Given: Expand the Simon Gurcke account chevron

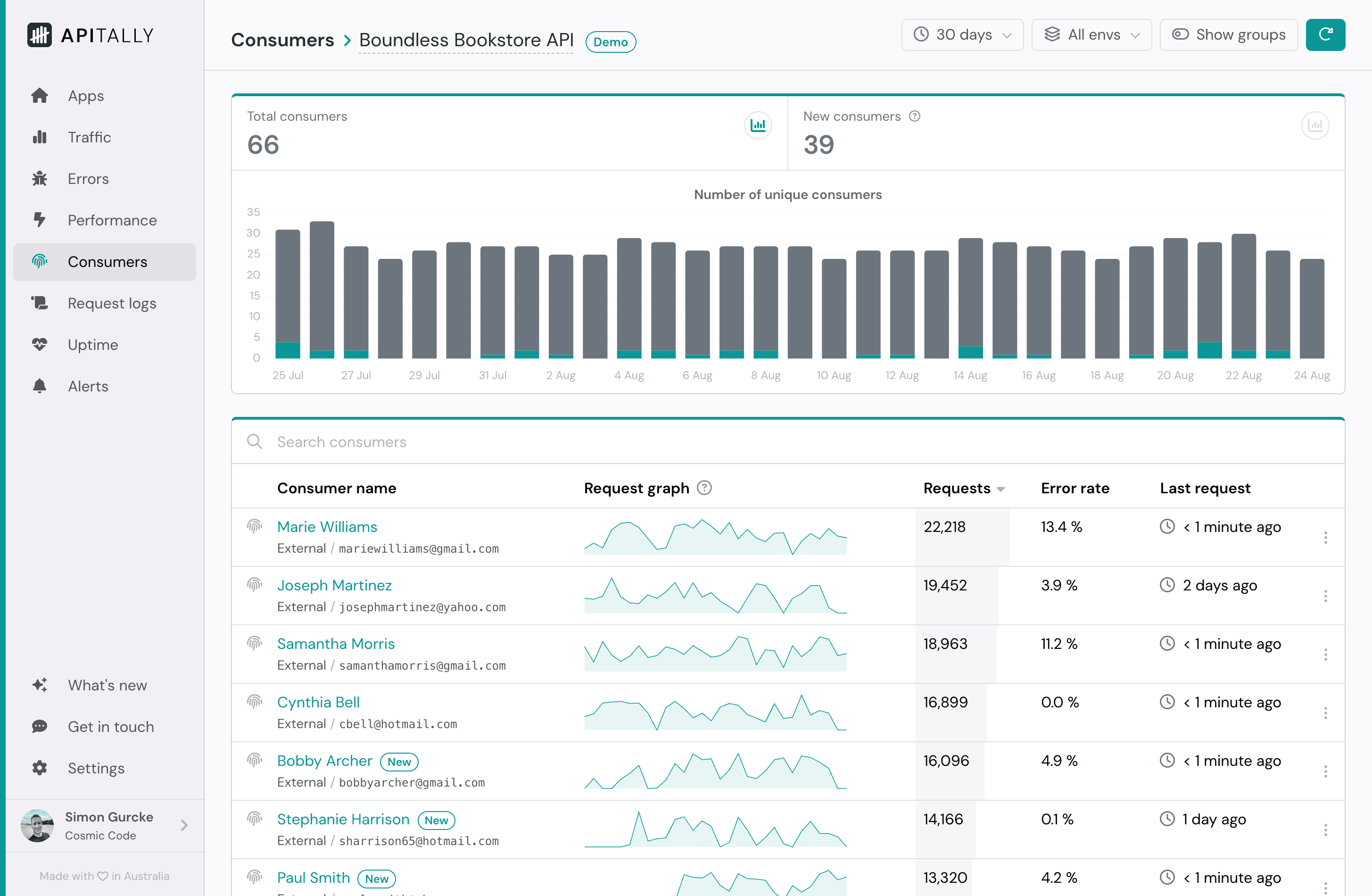Looking at the screenshot, I should pyautogui.click(x=184, y=825).
